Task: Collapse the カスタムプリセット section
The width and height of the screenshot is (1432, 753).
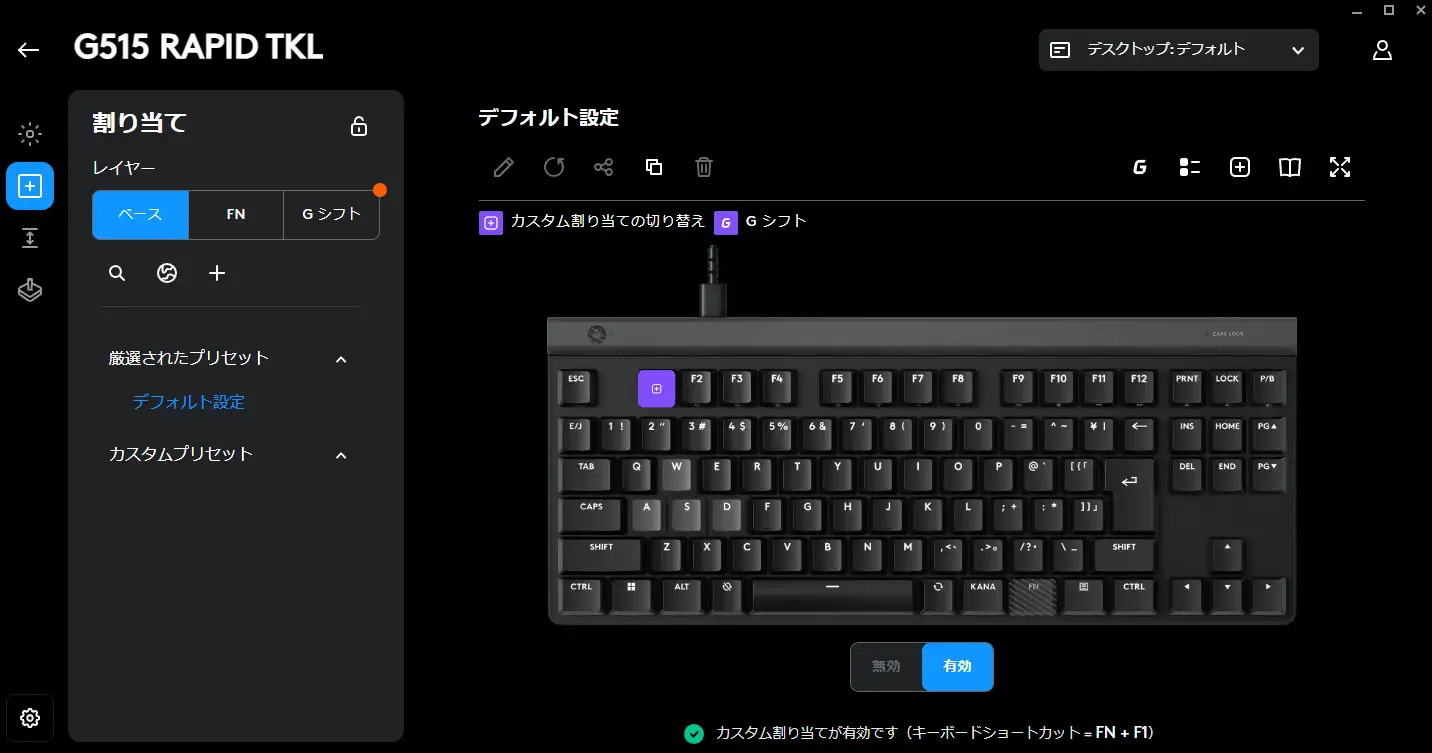Action: tap(341, 455)
